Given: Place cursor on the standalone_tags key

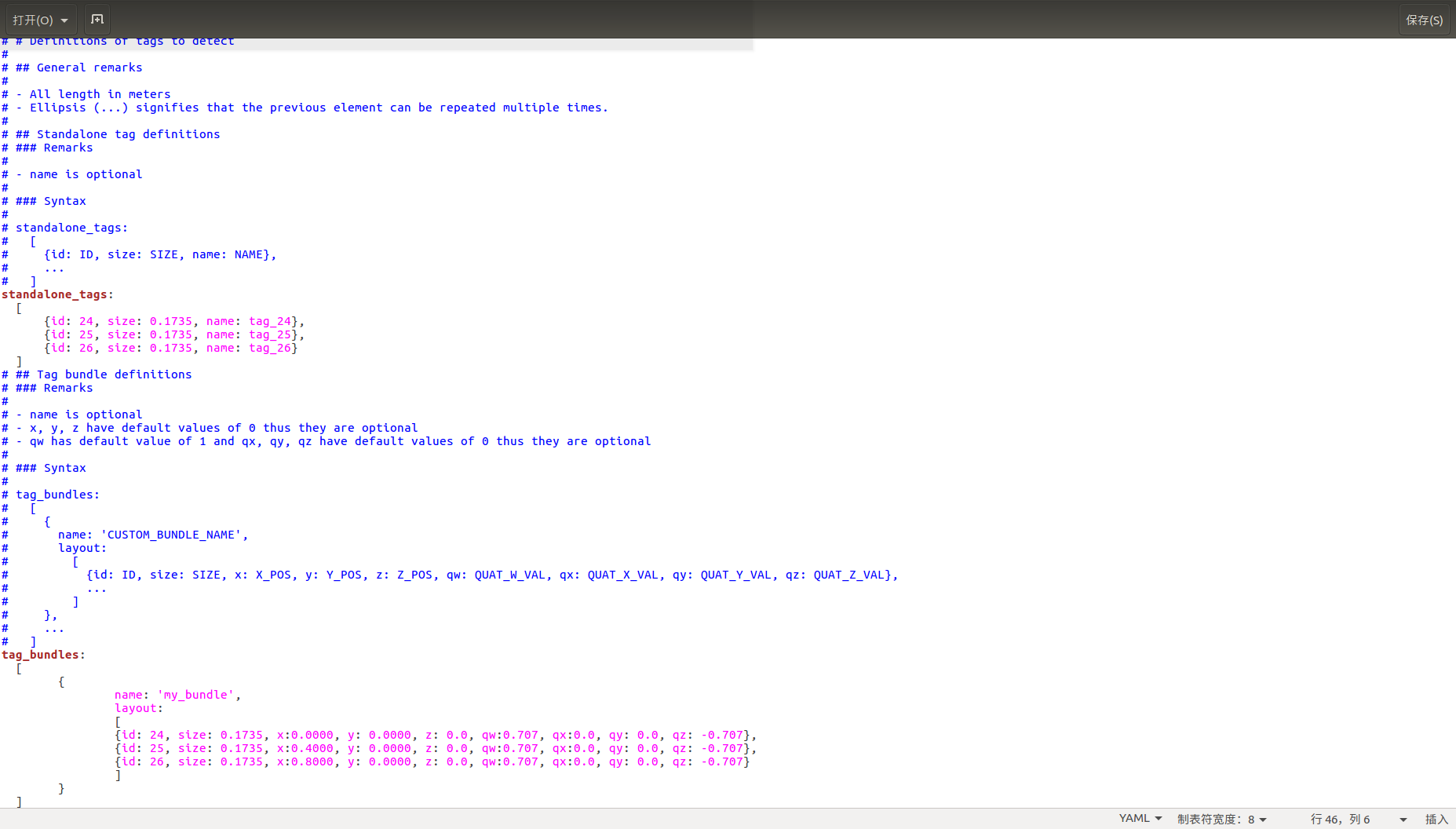Looking at the screenshot, I should pyautogui.click(x=55, y=294).
